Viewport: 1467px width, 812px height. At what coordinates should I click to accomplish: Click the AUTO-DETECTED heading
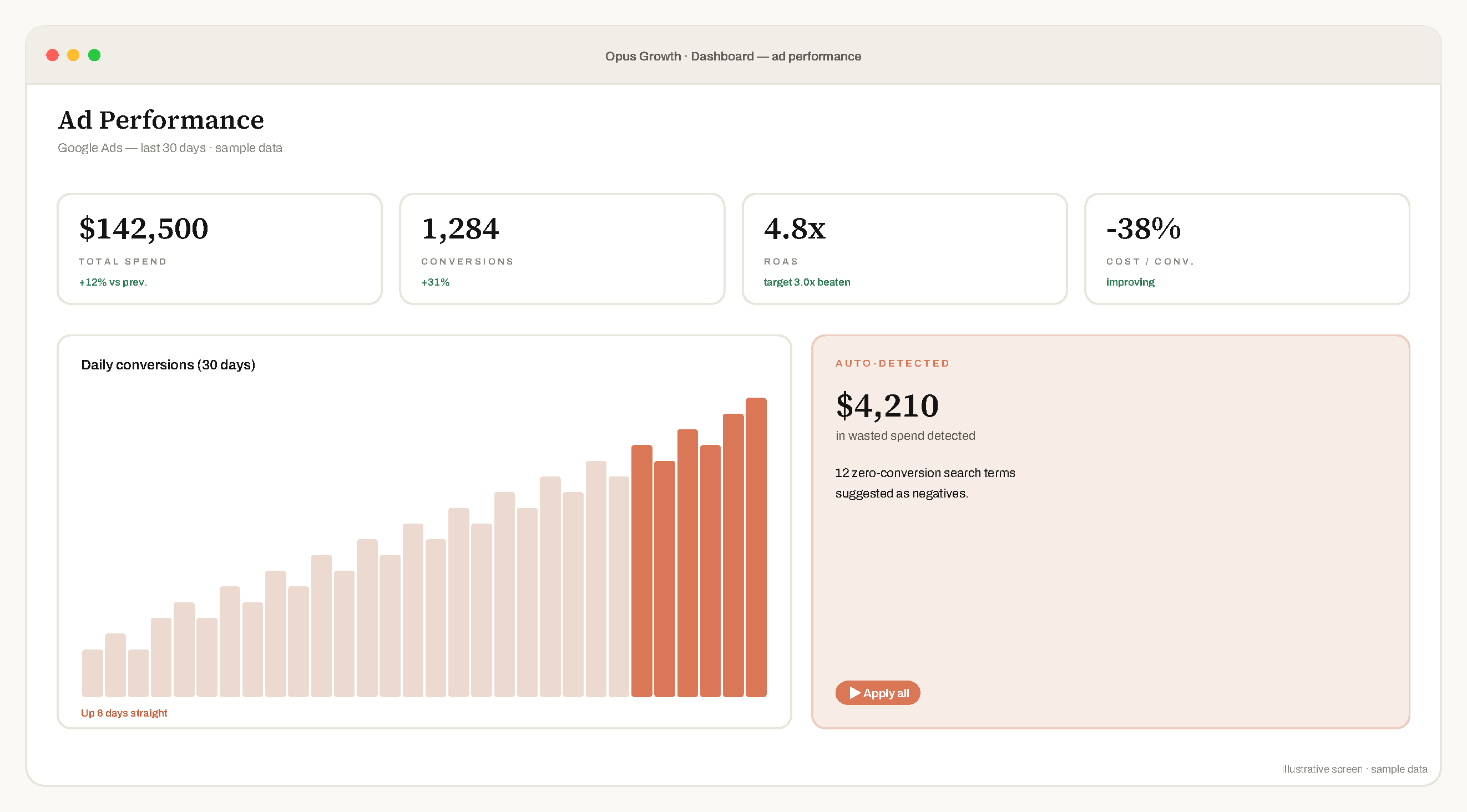coord(892,363)
